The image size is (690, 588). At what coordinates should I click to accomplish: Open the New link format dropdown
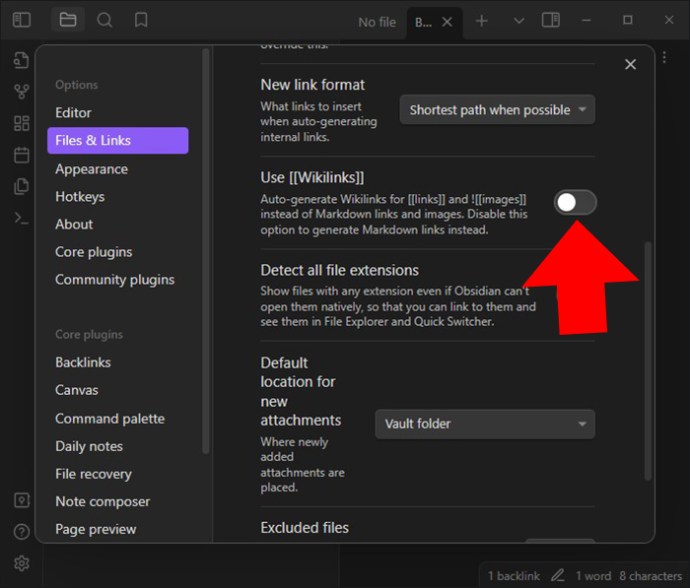(x=497, y=110)
